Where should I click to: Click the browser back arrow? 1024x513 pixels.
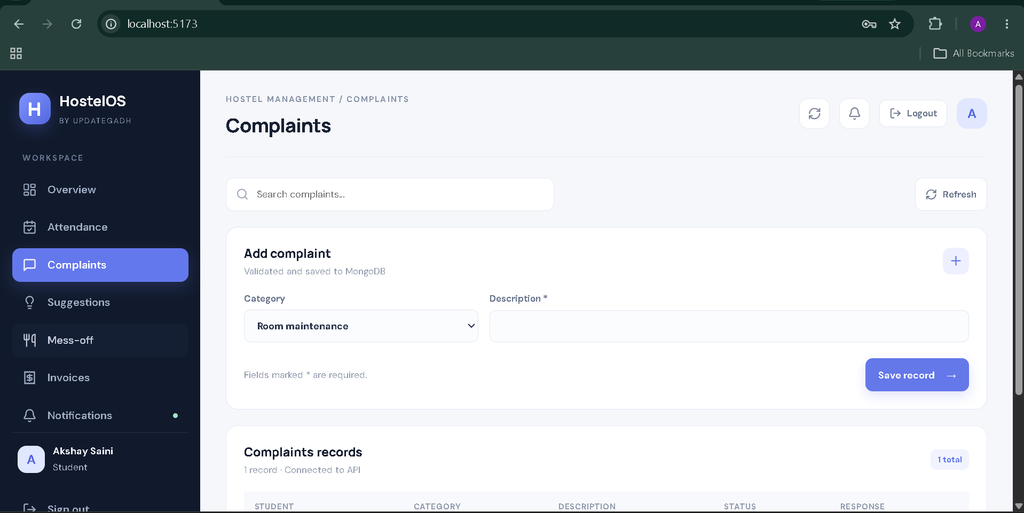tap(19, 24)
